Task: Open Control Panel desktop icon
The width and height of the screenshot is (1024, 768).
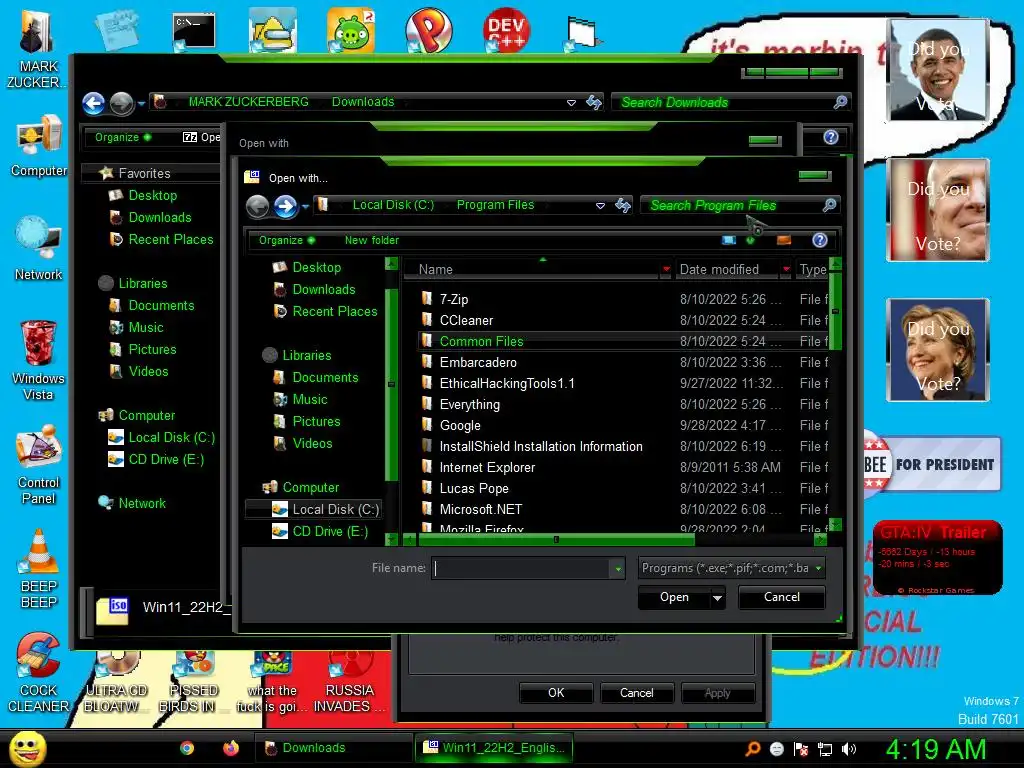Action: point(39,464)
